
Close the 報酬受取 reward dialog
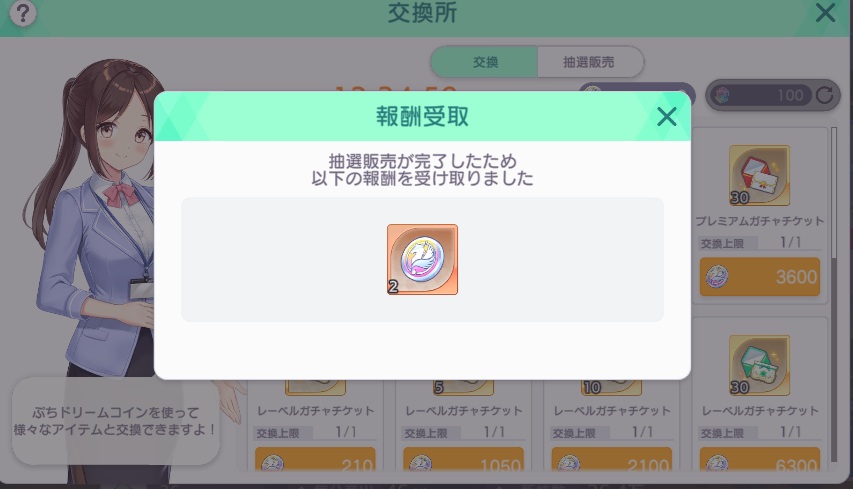pos(666,116)
